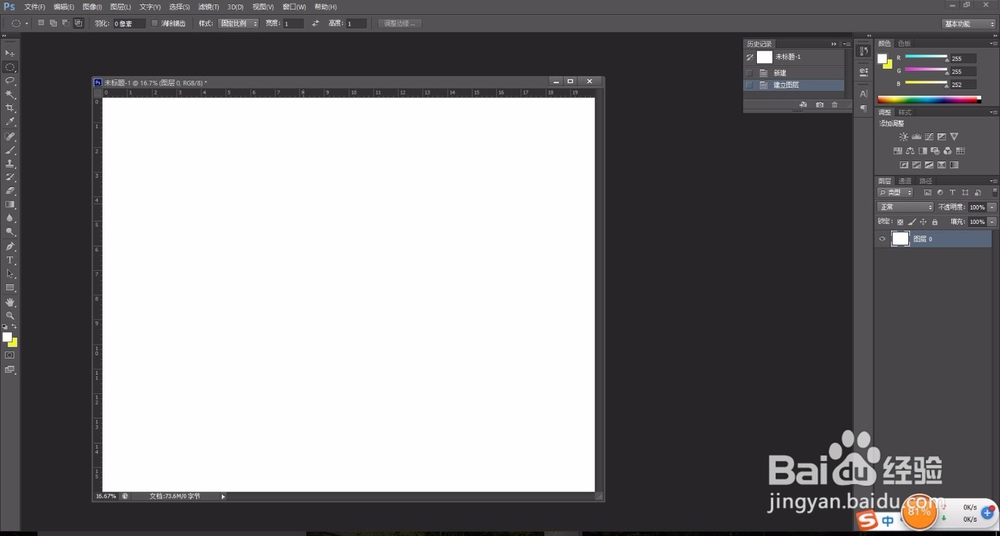Switch to the 样式 tab
Image resolution: width=1000 pixels, height=536 pixels.
pos(905,112)
